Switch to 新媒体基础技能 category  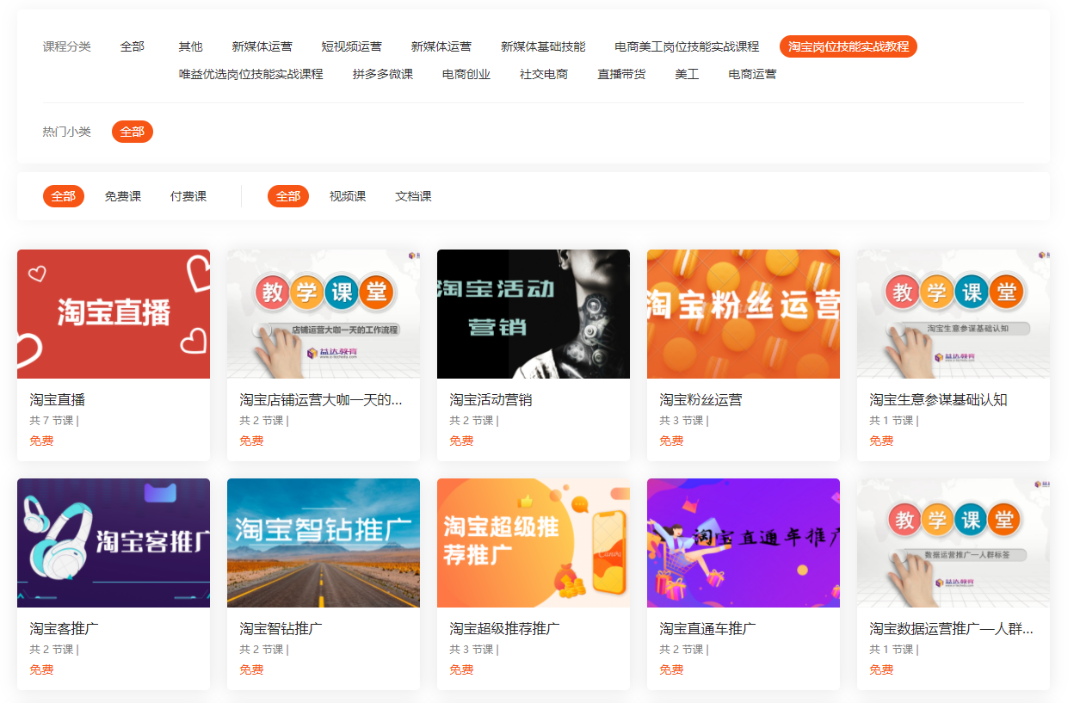(543, 47)
